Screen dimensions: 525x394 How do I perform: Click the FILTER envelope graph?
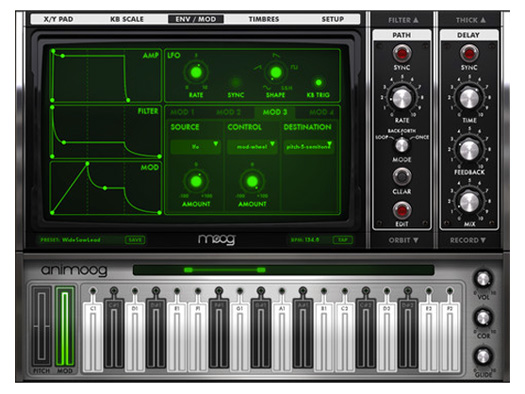pyautogui.click(x=105, y=132)
